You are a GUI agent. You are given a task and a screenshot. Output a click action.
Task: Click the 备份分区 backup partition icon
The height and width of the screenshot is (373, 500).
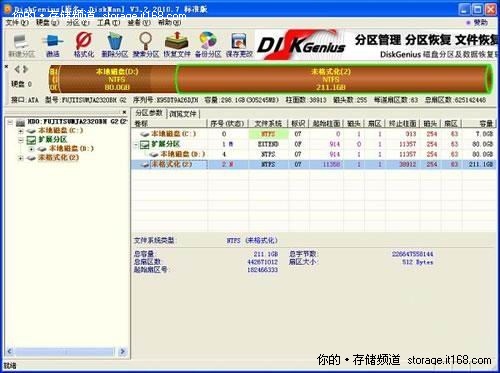[208, 45]
